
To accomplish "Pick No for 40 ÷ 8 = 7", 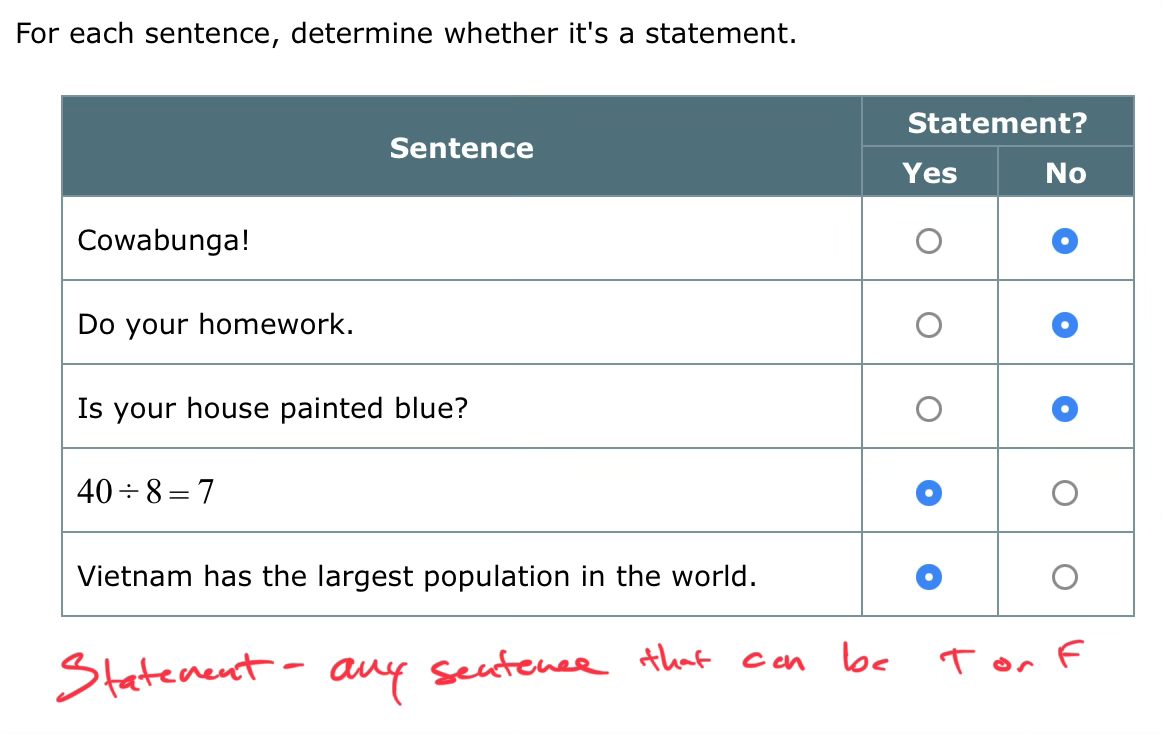I will [x=1065, y=493].
